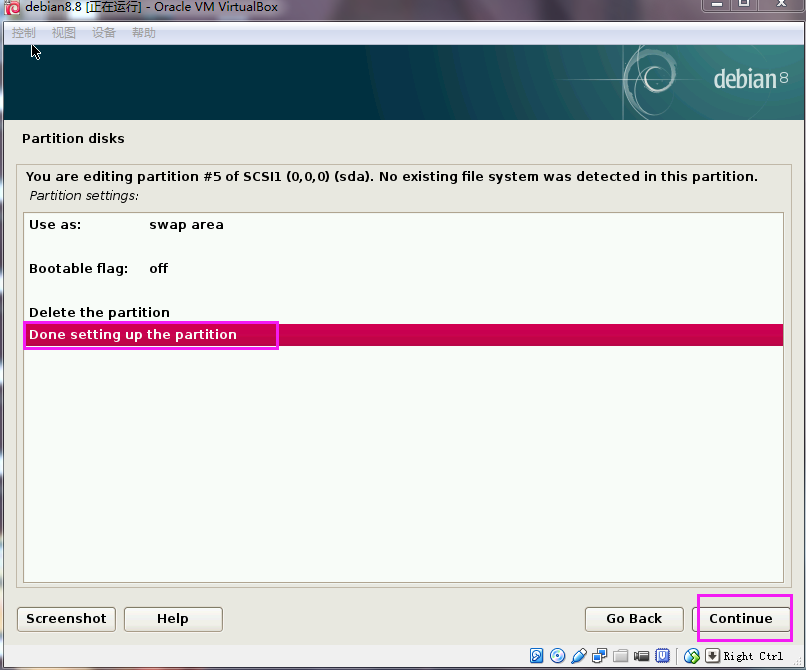The height and width of the screenshot is (670, 806).
Task: Click the Go Back button
Action: (x=634, y=619)
